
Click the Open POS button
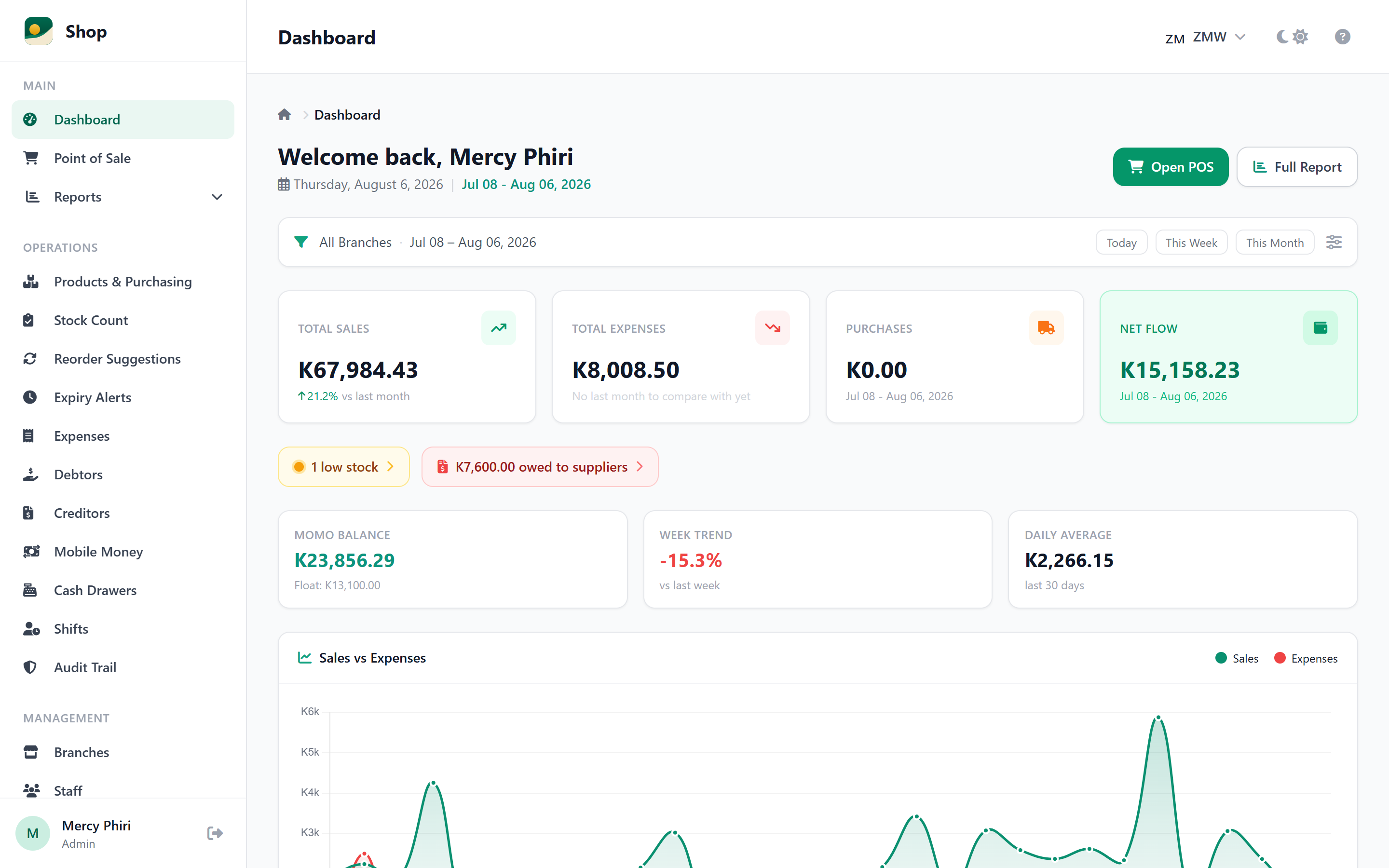(1171, 167)
